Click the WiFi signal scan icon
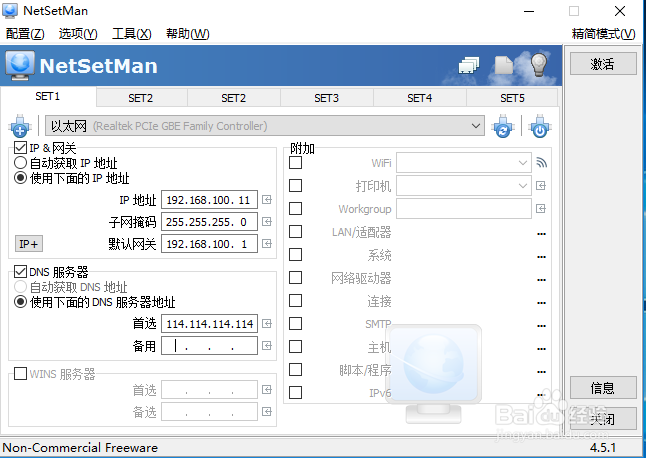This screenshot has width=646, height=458. pyautogui.click(x=541, y=163)
